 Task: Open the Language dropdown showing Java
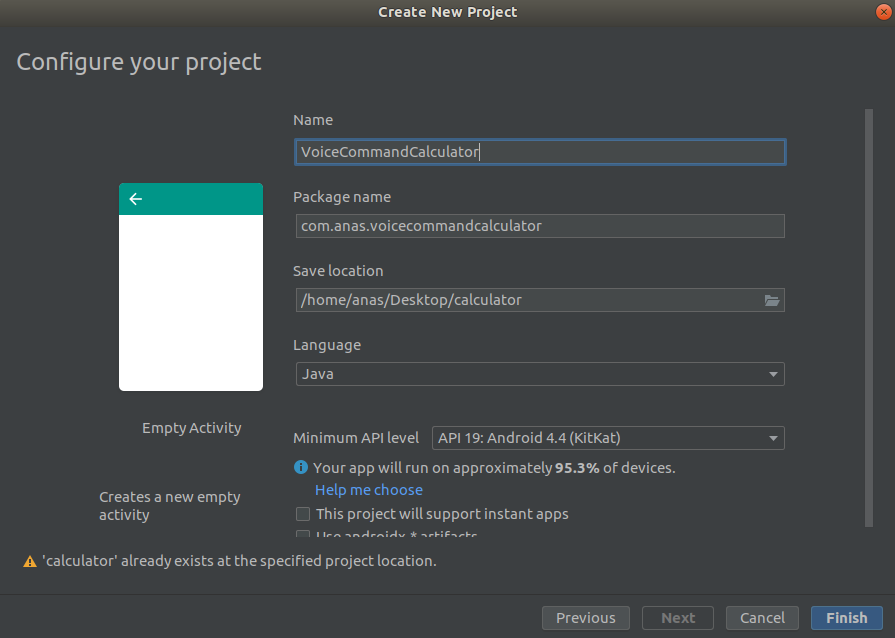(x=540, y=374)
